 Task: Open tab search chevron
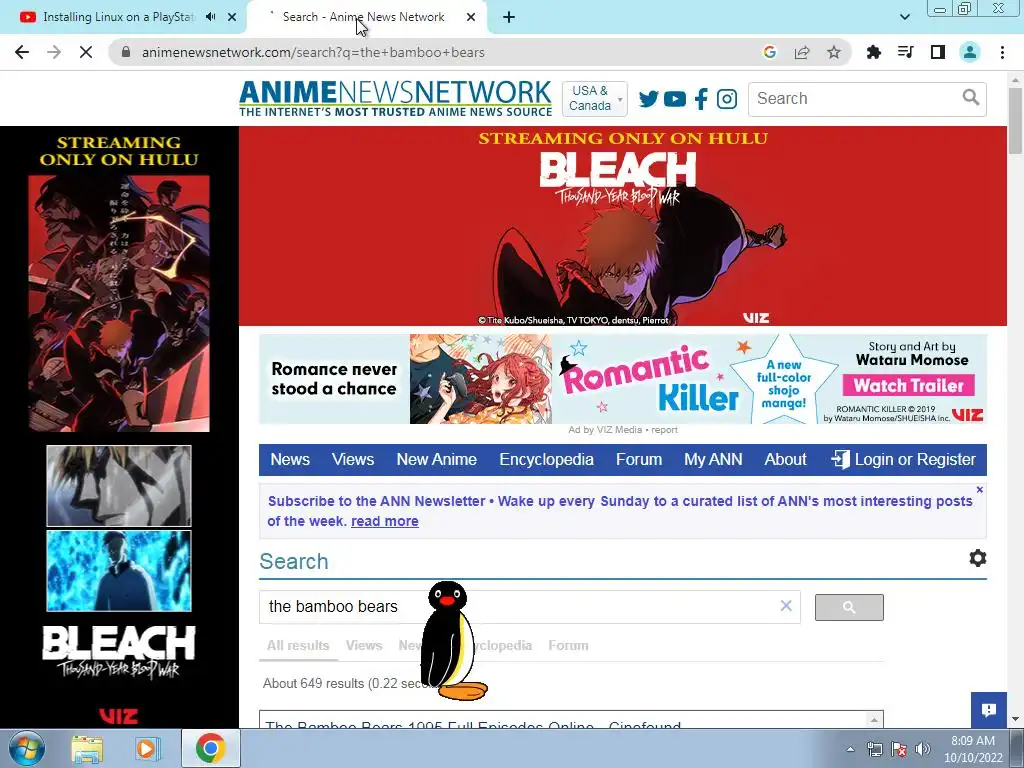904,17
